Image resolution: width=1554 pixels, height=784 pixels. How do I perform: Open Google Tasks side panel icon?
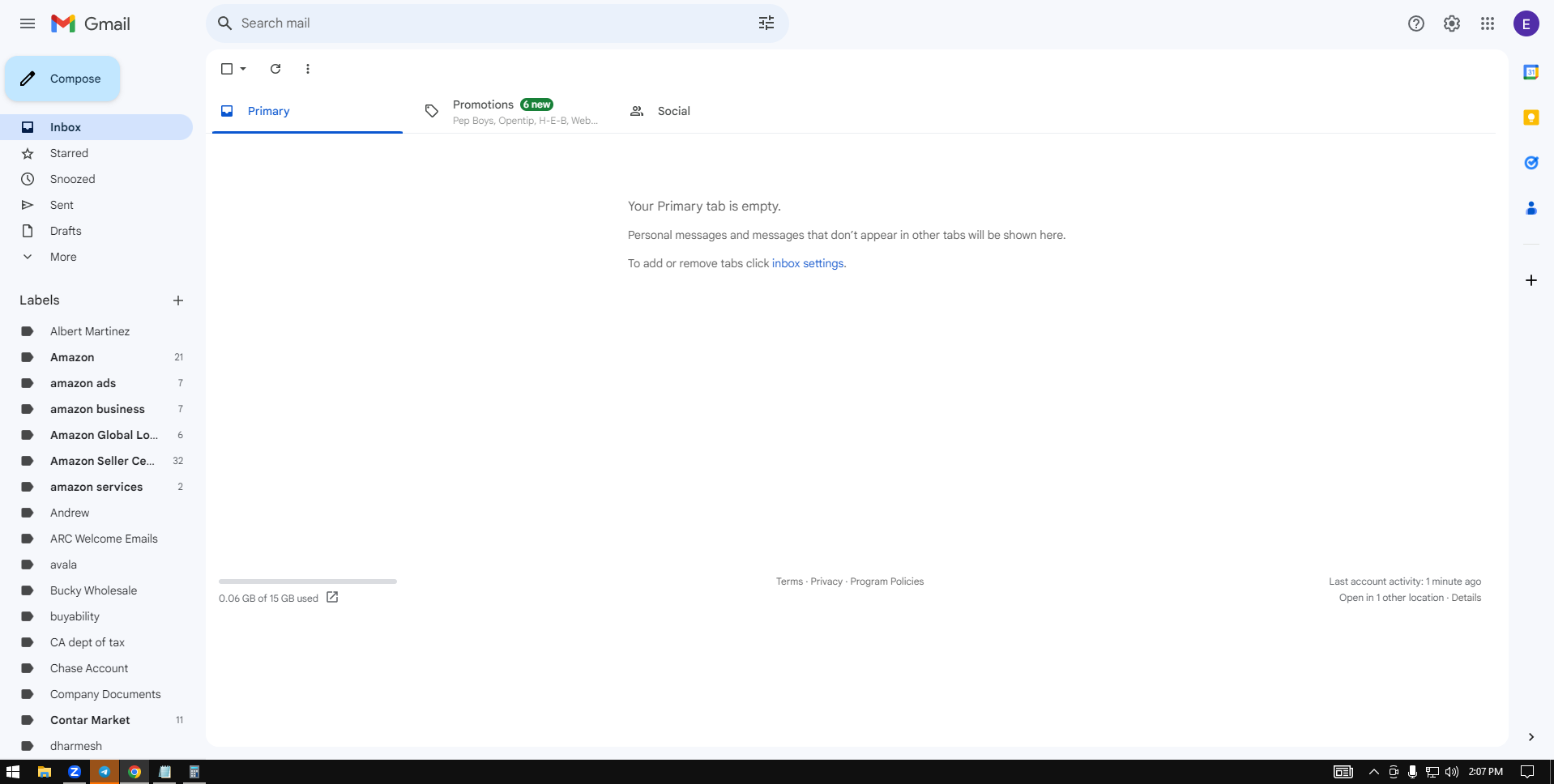[x=1531, y=163]
